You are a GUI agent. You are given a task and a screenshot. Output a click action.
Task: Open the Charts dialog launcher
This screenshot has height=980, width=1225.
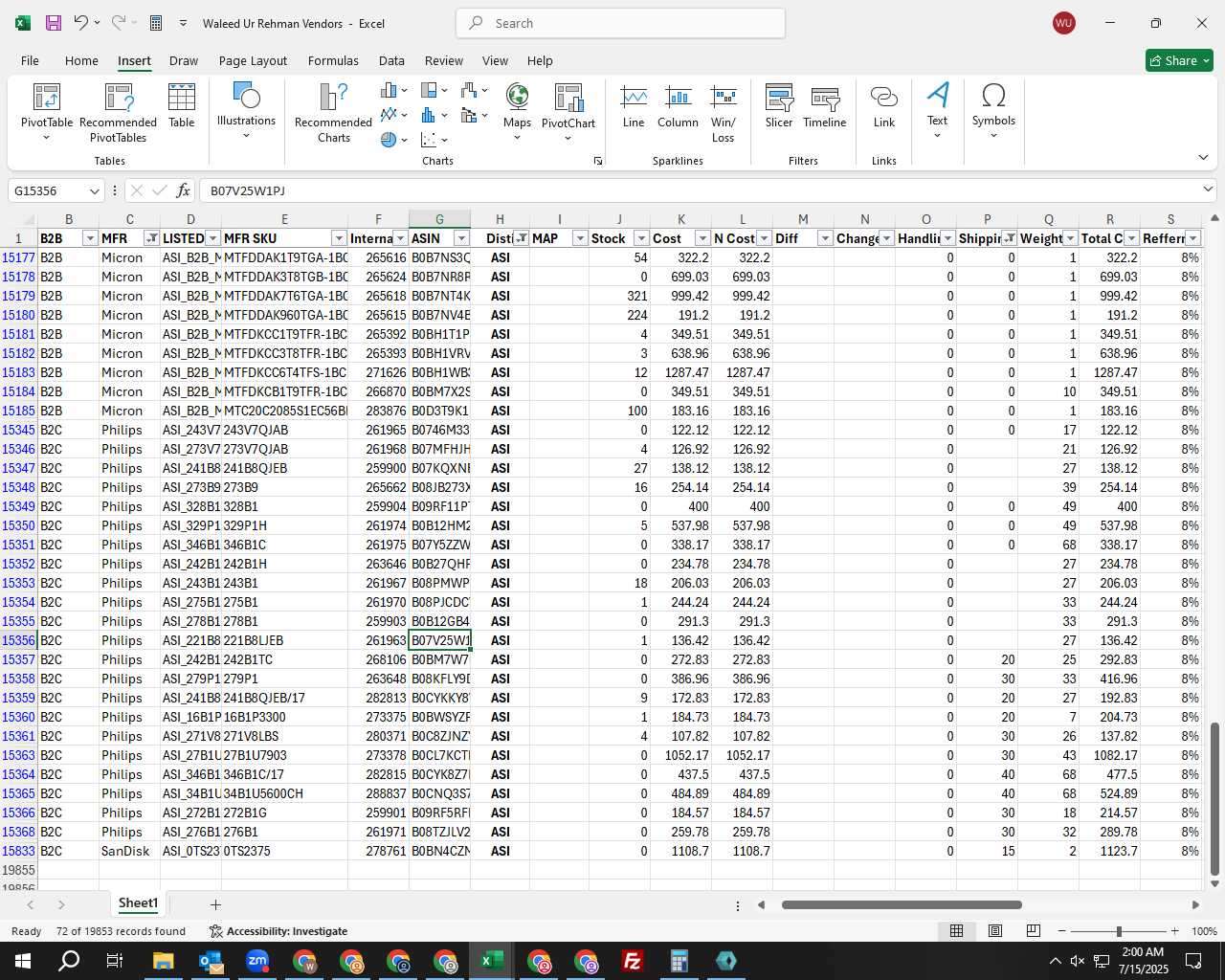pos(598,161)
